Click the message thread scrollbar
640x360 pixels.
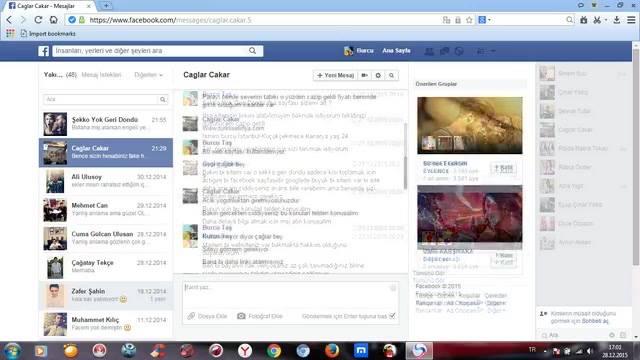[x=405, y=155]
